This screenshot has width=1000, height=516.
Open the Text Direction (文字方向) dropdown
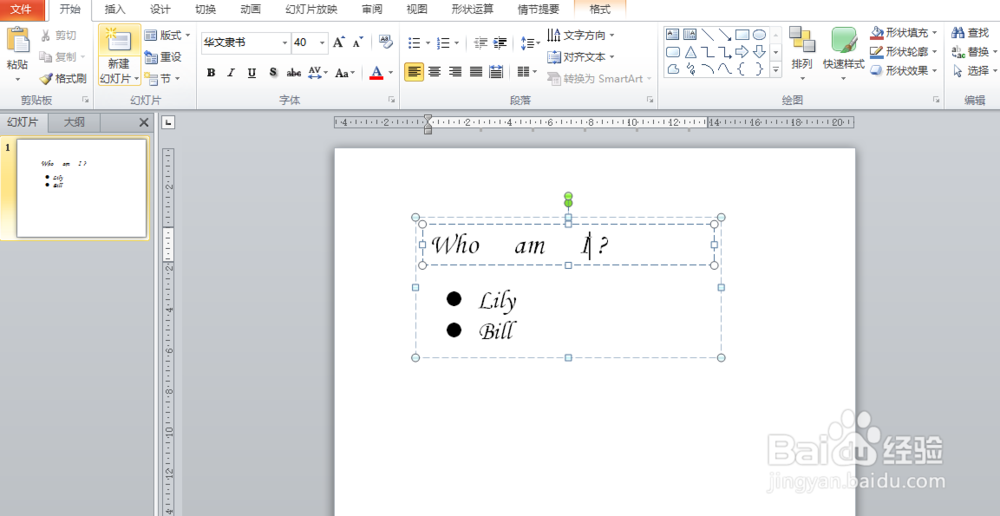[x=581, y=35]
